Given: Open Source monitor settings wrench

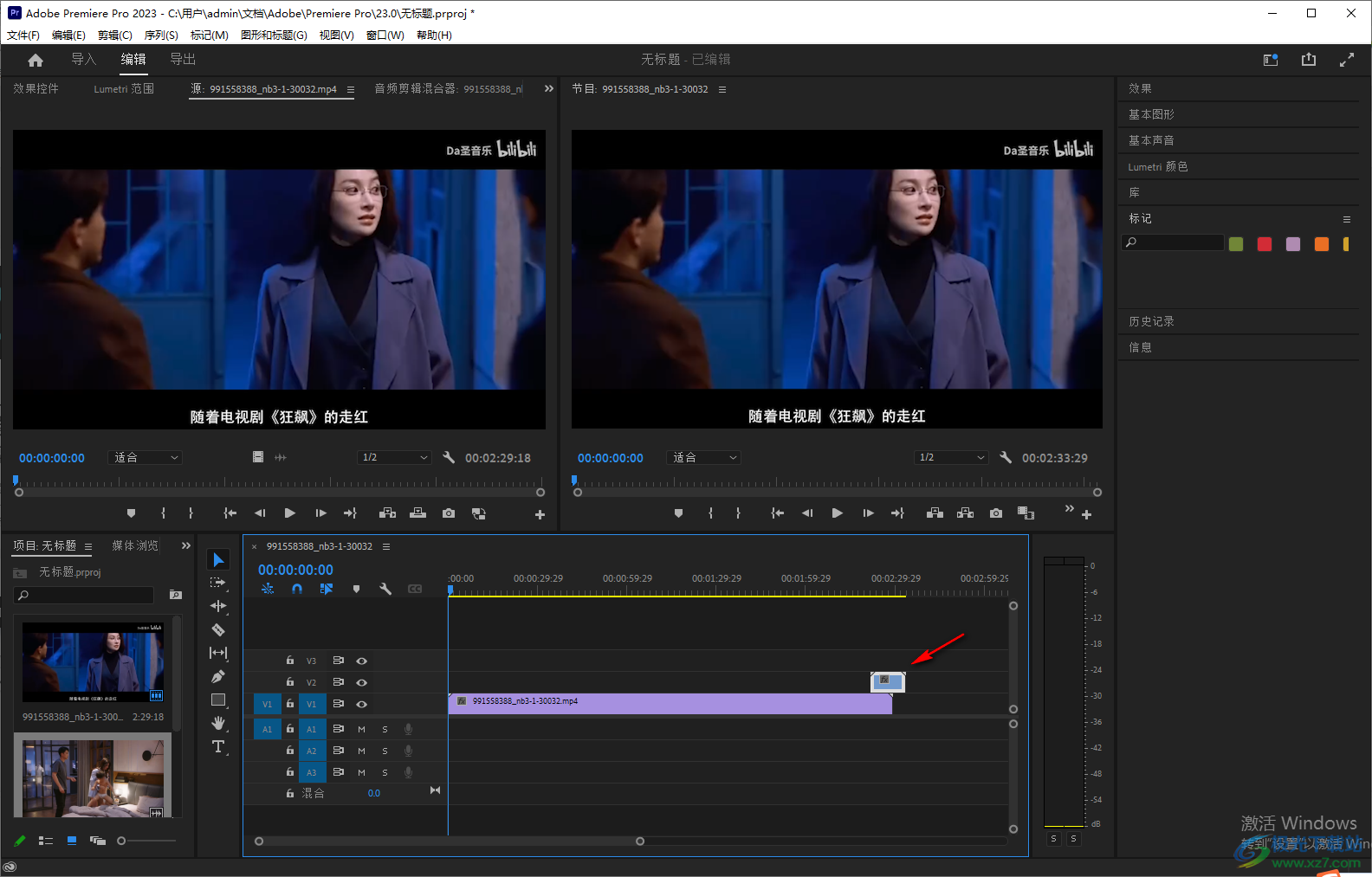Looking at the screenshot, I should click(449, 457).
